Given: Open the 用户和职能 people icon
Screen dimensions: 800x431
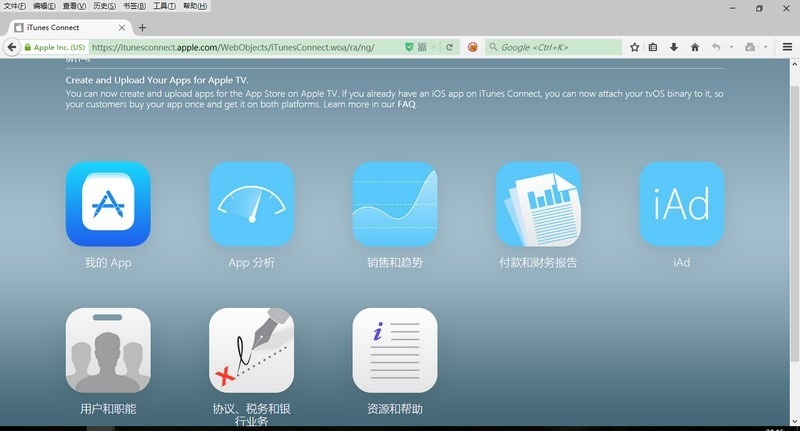Looking at the screenshot, I should tap(108, 350).
